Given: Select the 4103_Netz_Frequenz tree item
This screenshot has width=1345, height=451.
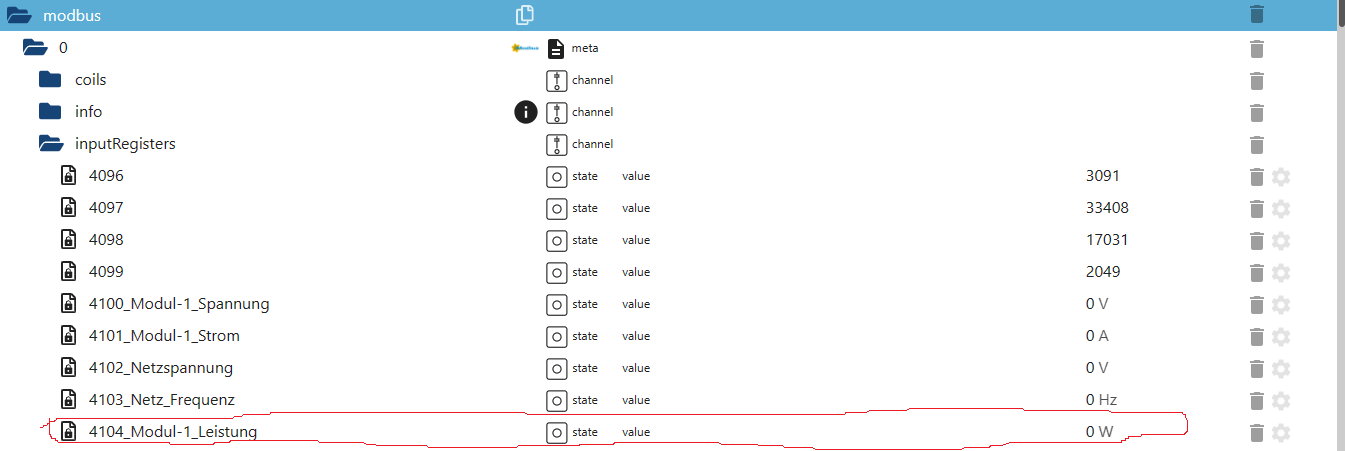Looking at the screenshot, I should tap(161, 400).
